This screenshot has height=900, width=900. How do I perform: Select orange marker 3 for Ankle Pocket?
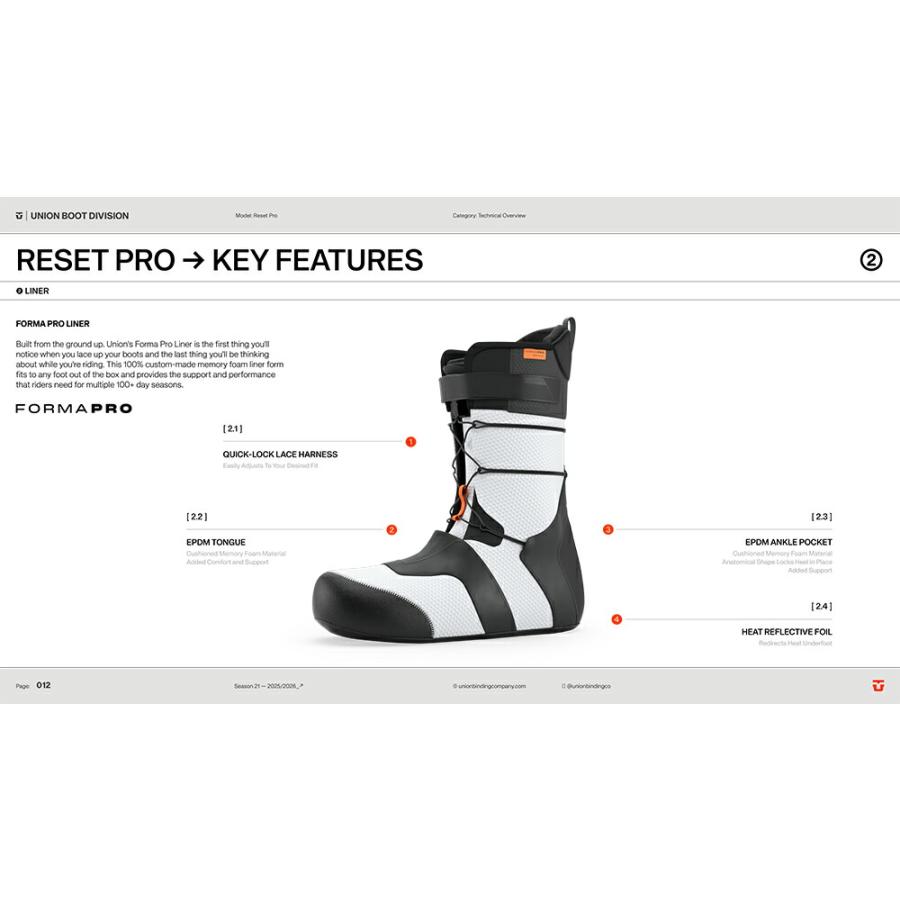pos(608,529)
